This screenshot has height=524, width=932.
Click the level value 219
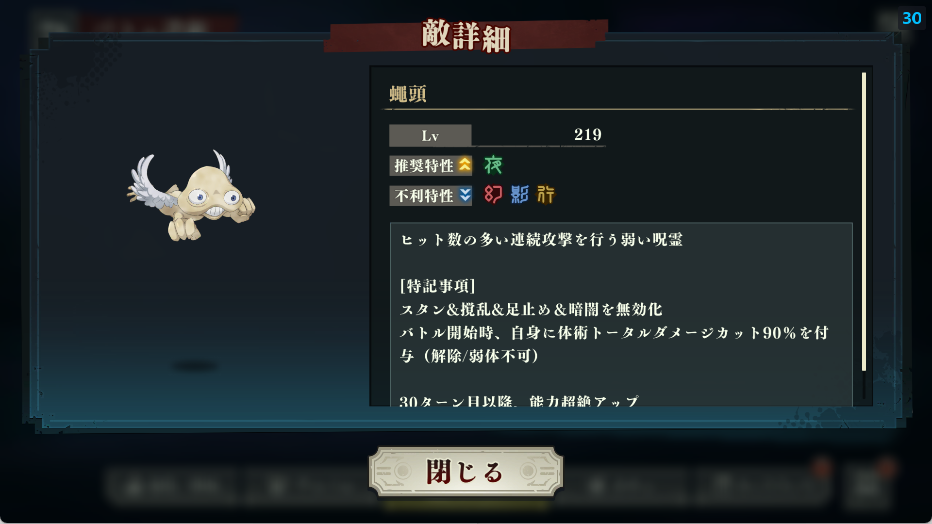point(587,135)
